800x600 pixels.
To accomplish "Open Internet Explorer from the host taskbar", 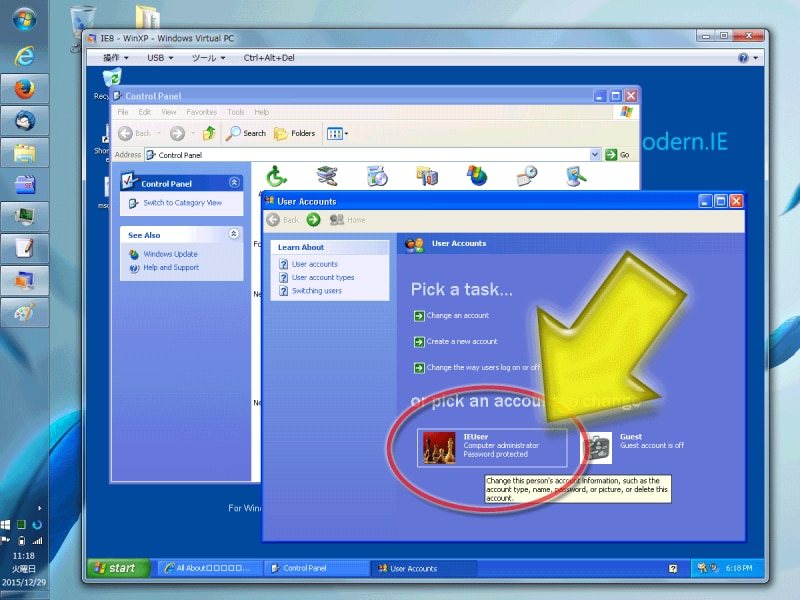I will [x=25, y=56].
